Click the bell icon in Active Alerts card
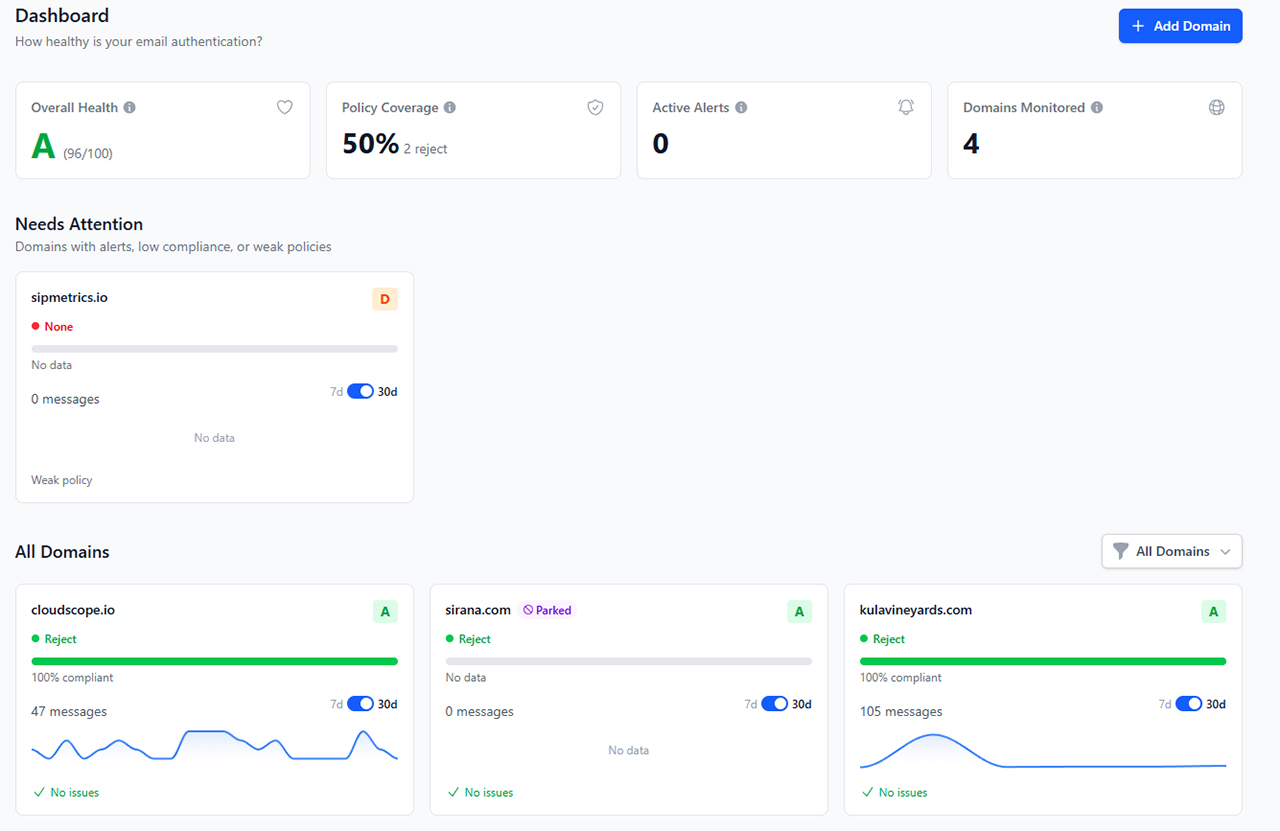This screenshot has width=1280, height=831. [x=906, y=107]
